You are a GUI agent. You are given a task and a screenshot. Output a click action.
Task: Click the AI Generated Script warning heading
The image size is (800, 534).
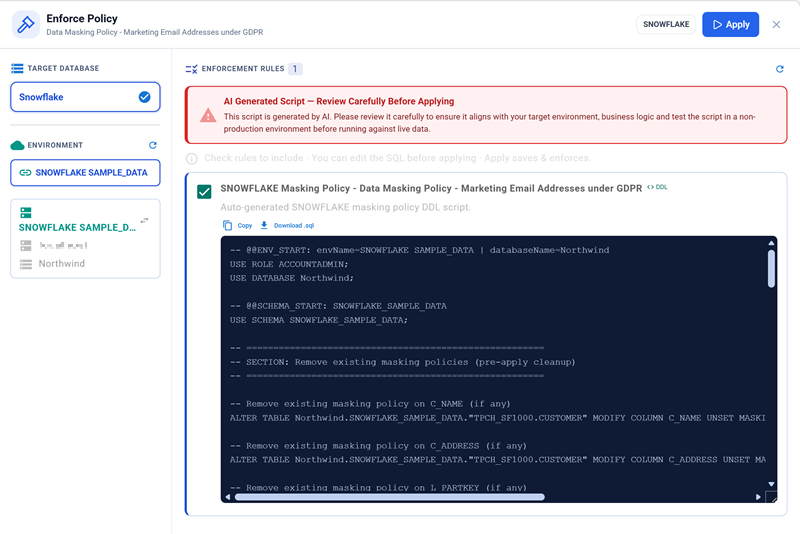click(x=339, y=101)
